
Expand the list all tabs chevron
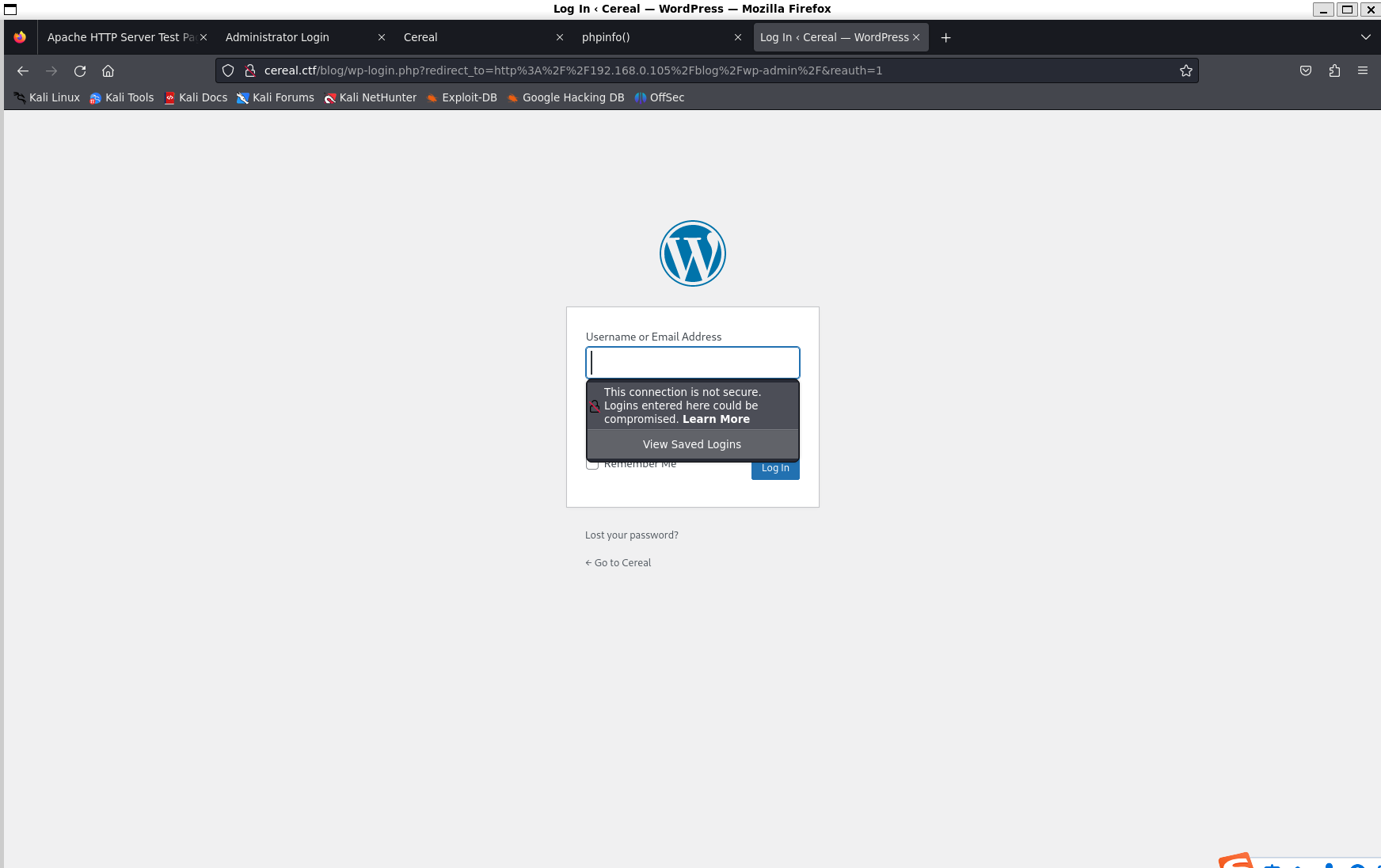1366,37
